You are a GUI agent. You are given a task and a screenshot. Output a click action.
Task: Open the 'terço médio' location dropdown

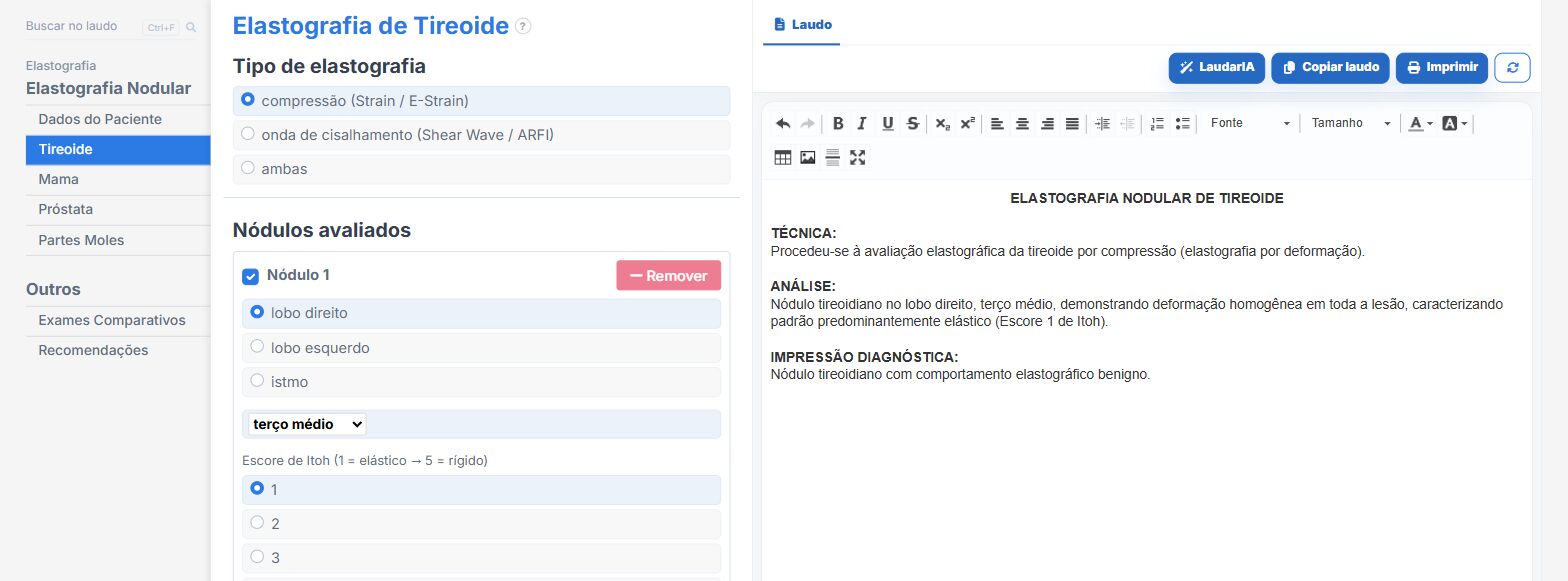tap(307, 424)
